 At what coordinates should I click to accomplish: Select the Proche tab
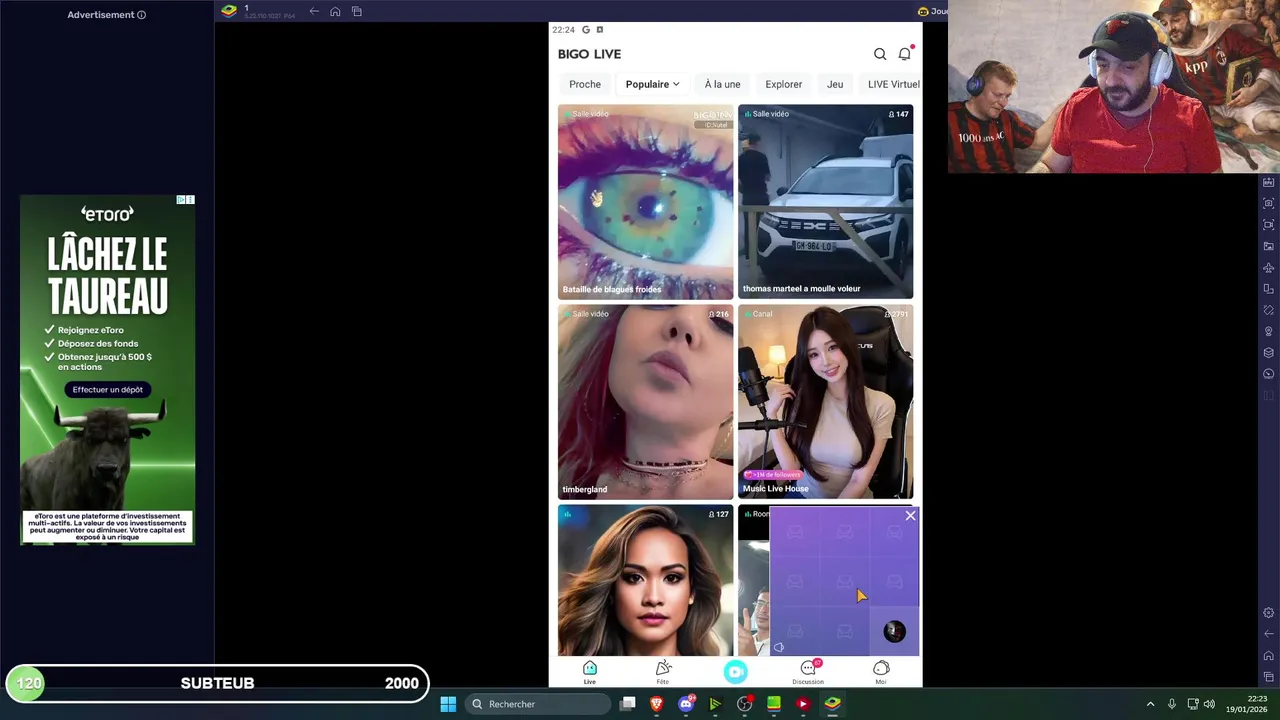[585, 84]
